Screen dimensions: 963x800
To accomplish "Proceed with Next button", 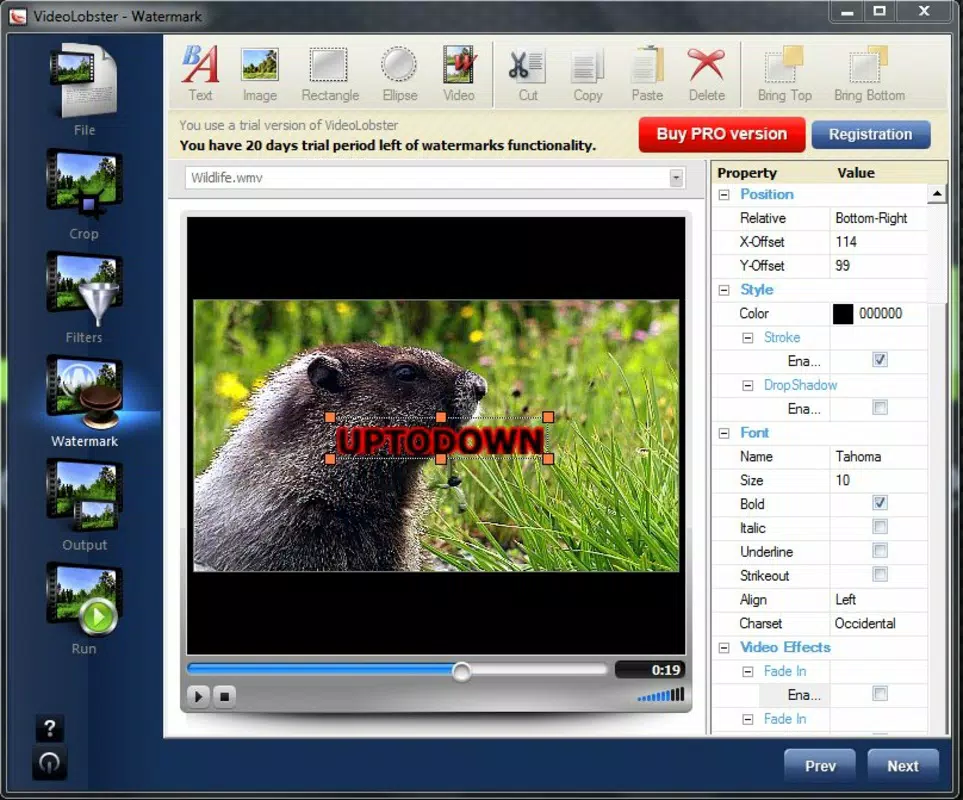I will (x=903, y=766).
